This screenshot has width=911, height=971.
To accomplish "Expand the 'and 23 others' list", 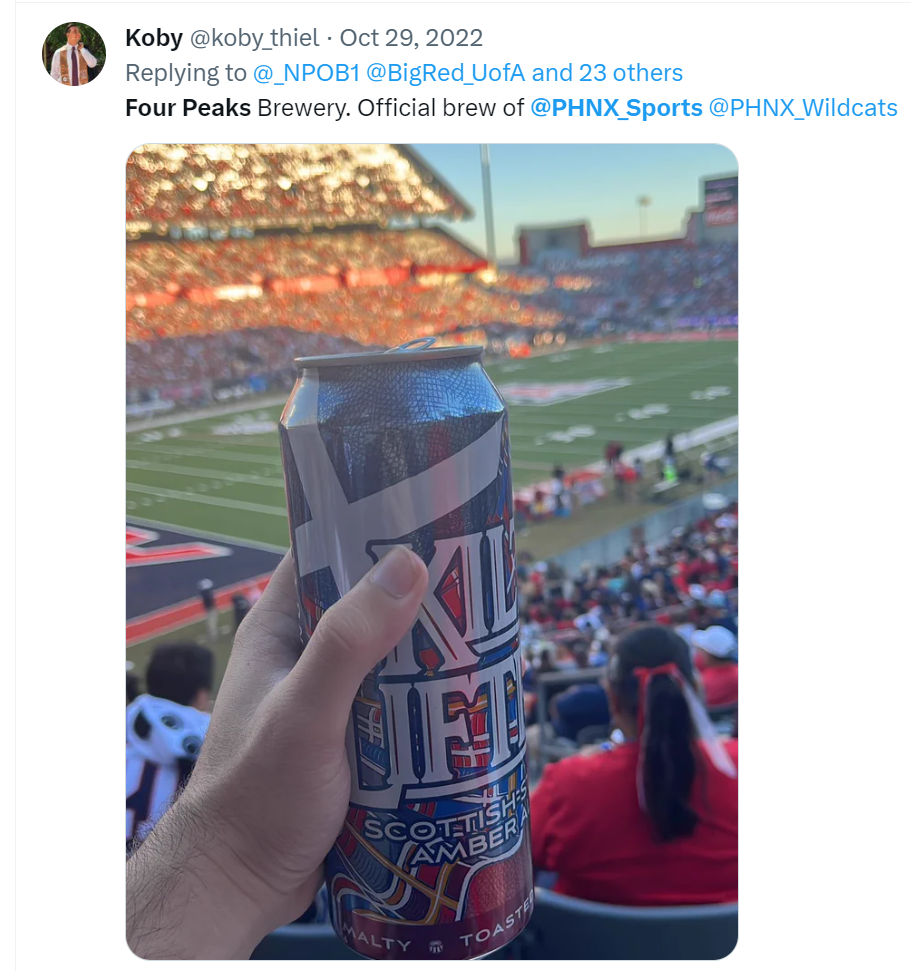I will tap(607, 73).
